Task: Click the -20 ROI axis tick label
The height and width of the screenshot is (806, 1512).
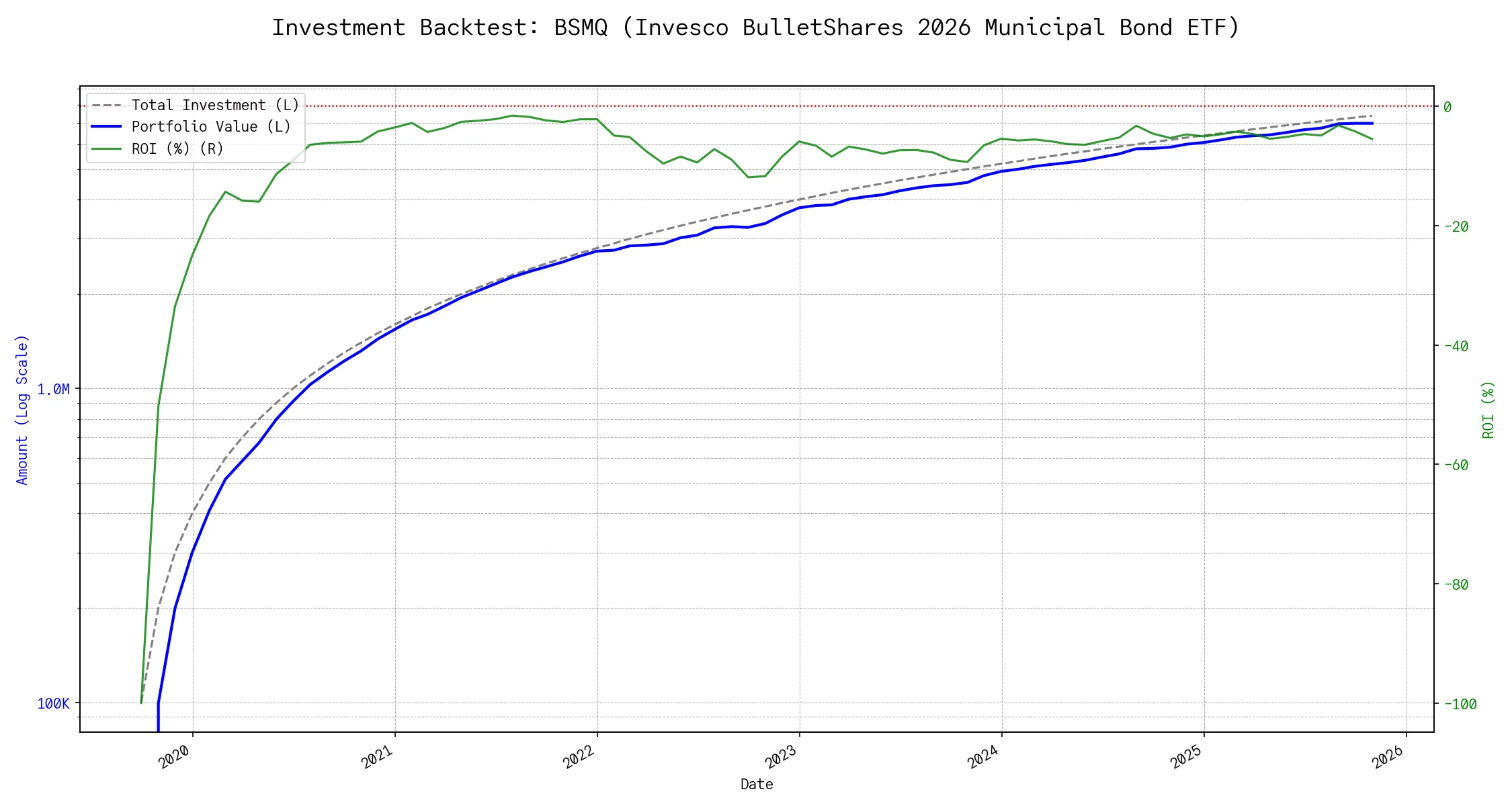Action: (1456, 226)
